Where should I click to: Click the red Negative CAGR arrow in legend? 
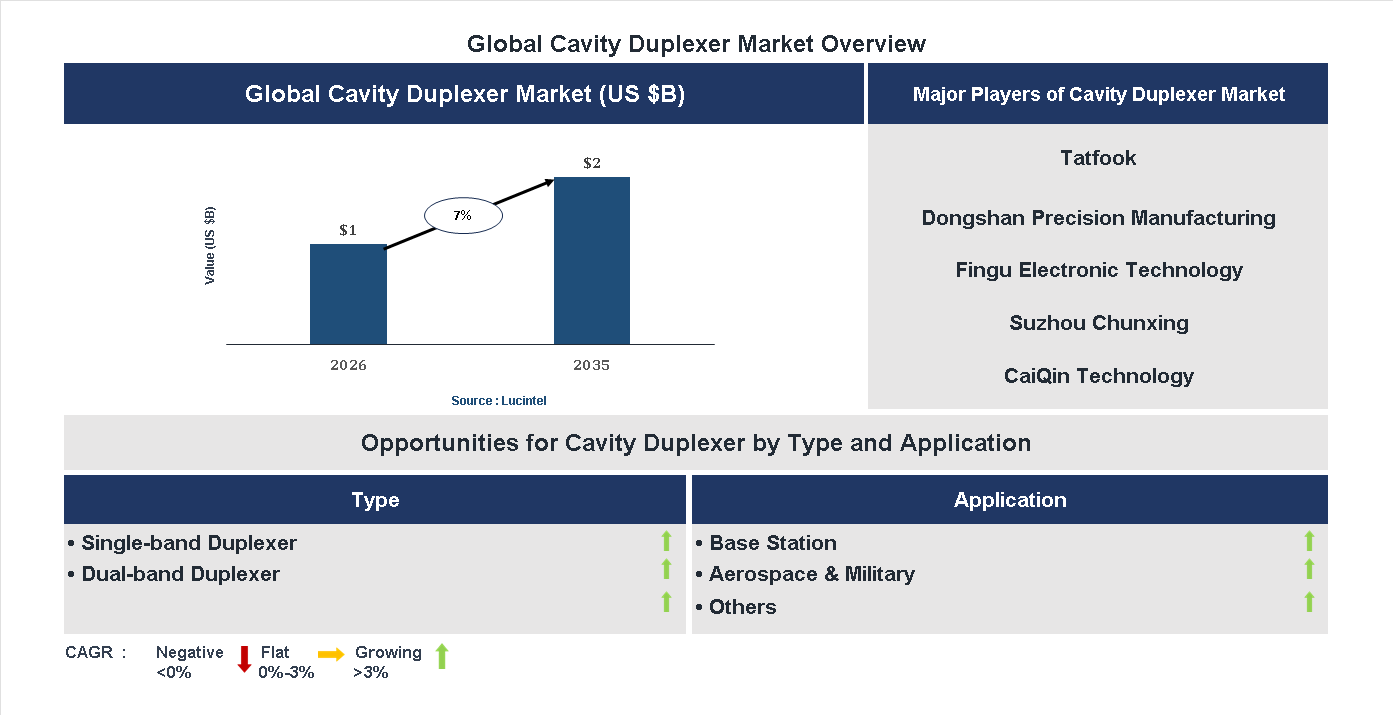click(x=244, y=660)
